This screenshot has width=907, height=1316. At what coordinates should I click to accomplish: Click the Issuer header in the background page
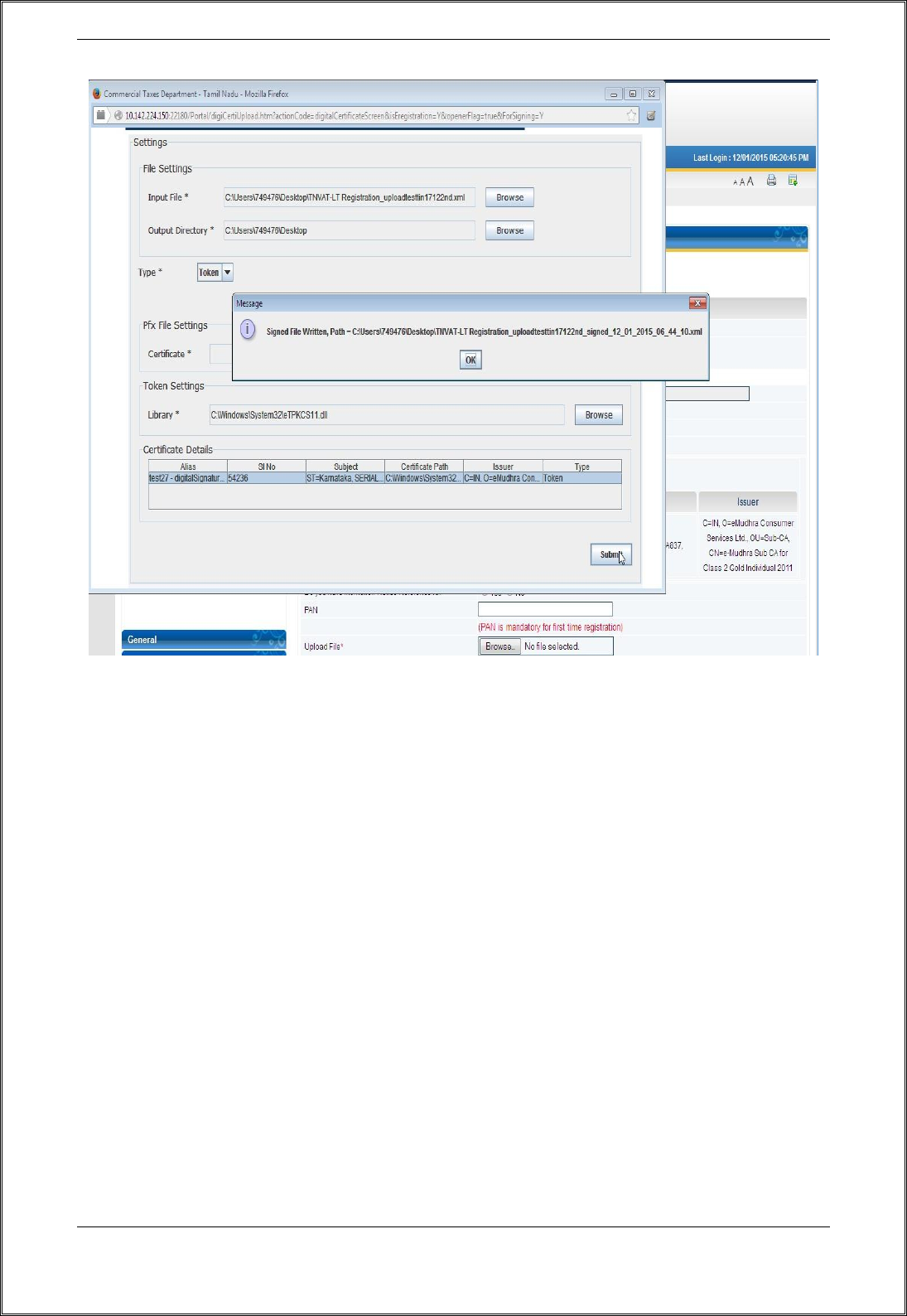pos(748,502)
